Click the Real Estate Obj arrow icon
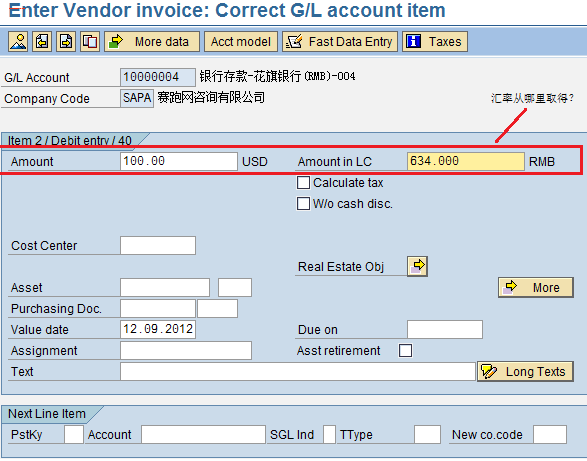This screenshot has width=587, height=461. [417, 266]
